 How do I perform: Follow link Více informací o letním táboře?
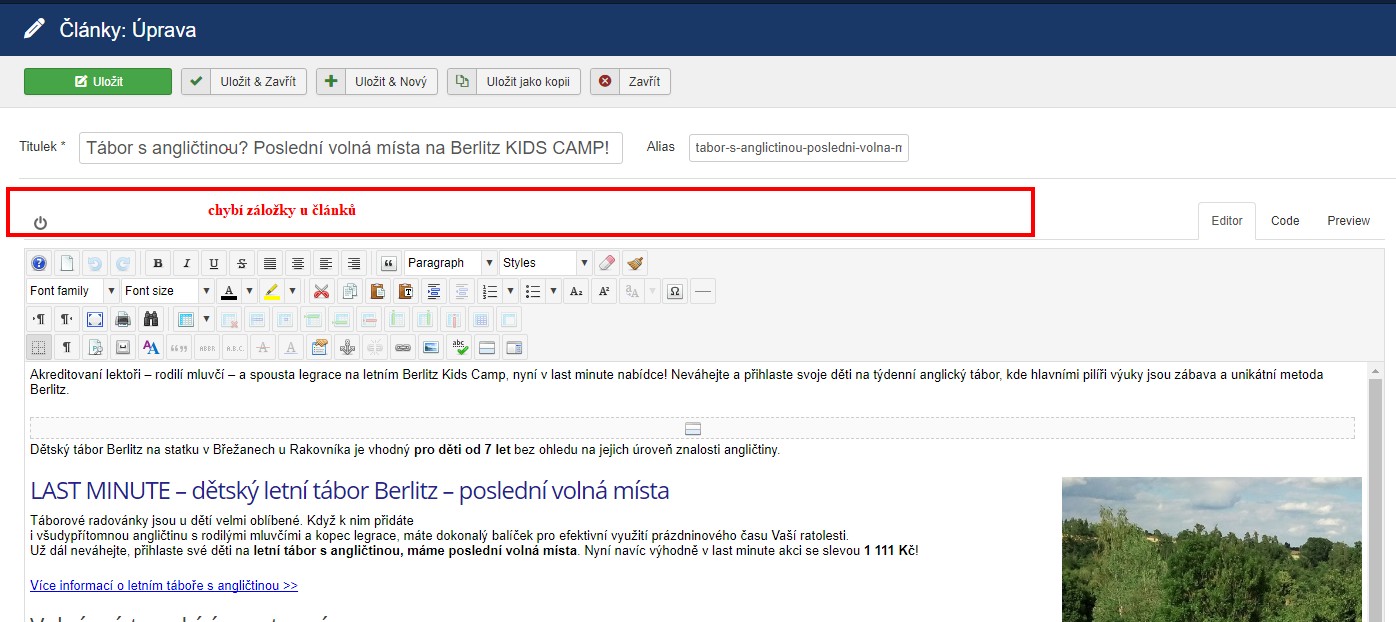pos(164,586)
